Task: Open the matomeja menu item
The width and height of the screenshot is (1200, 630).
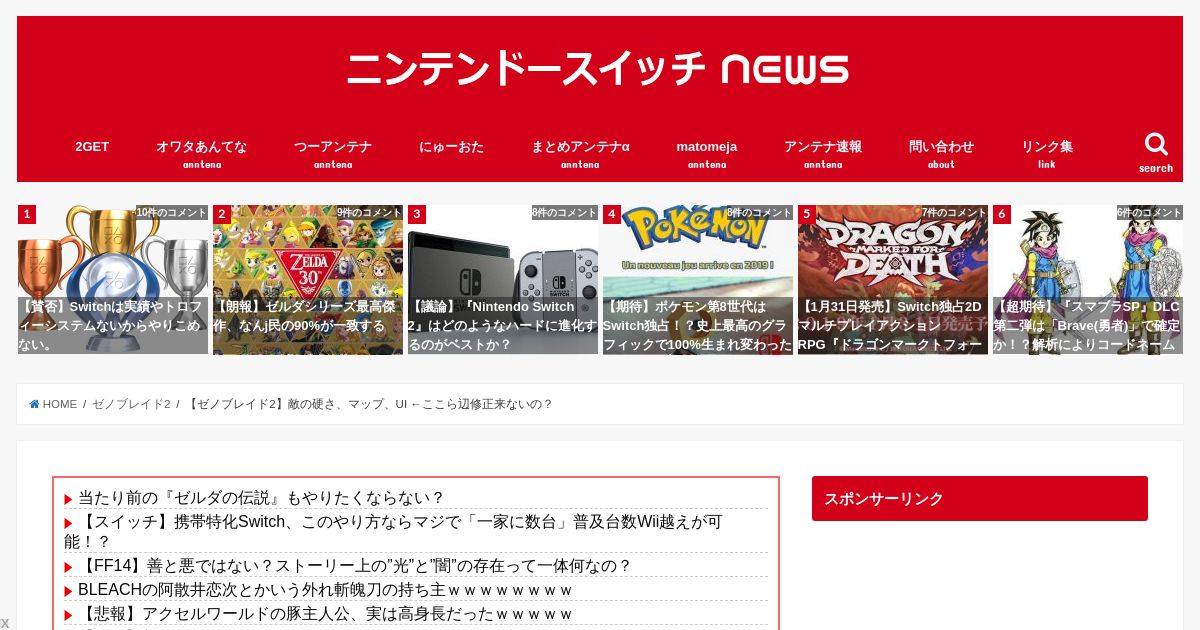Action: [x=707, y=152]
